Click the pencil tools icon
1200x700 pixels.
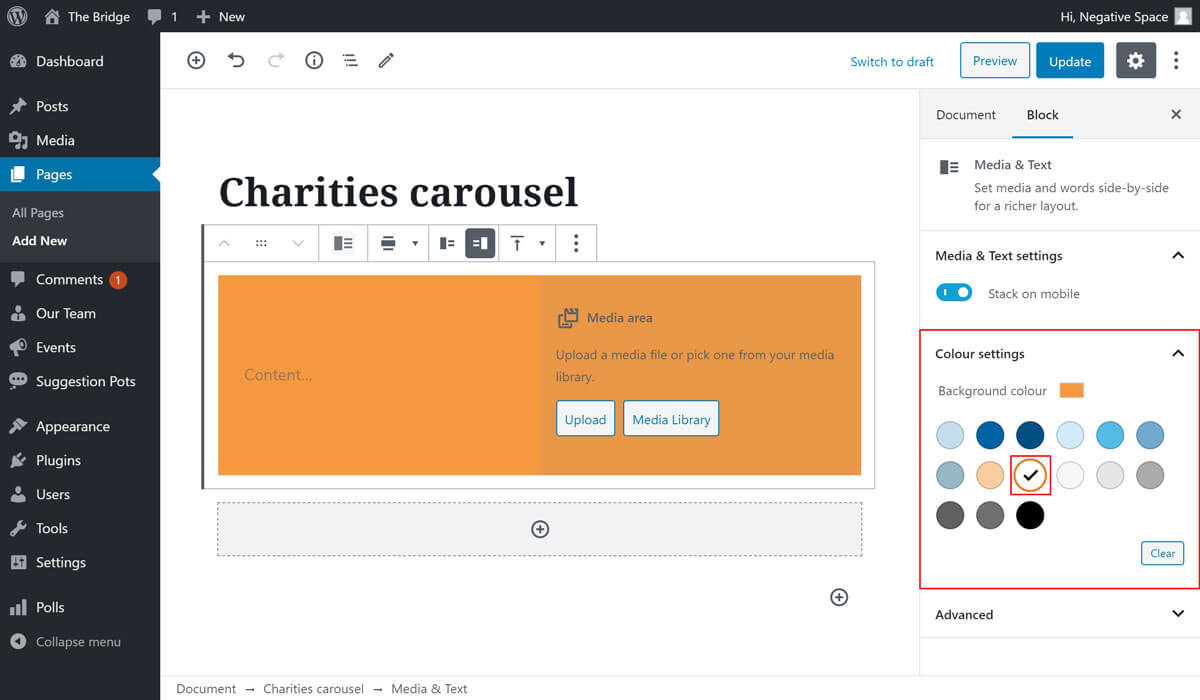point(386,61)
